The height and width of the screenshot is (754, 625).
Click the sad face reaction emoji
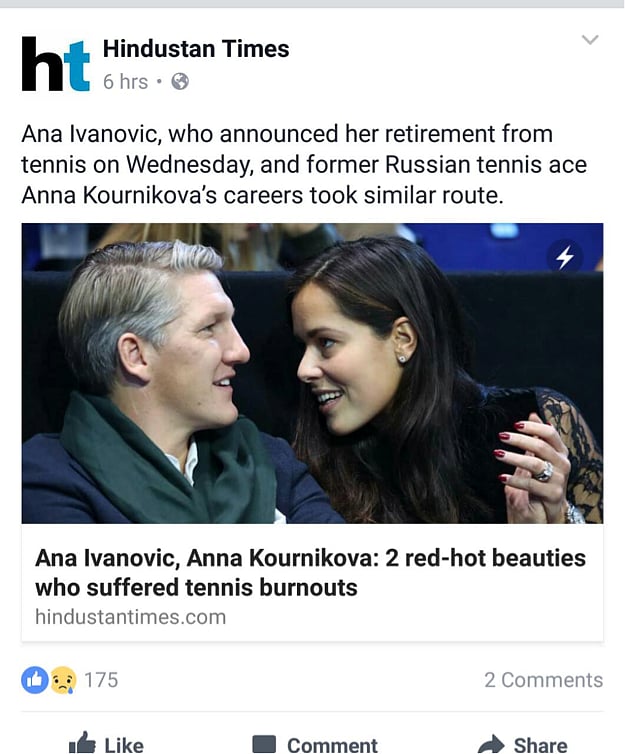pos(62,680)
